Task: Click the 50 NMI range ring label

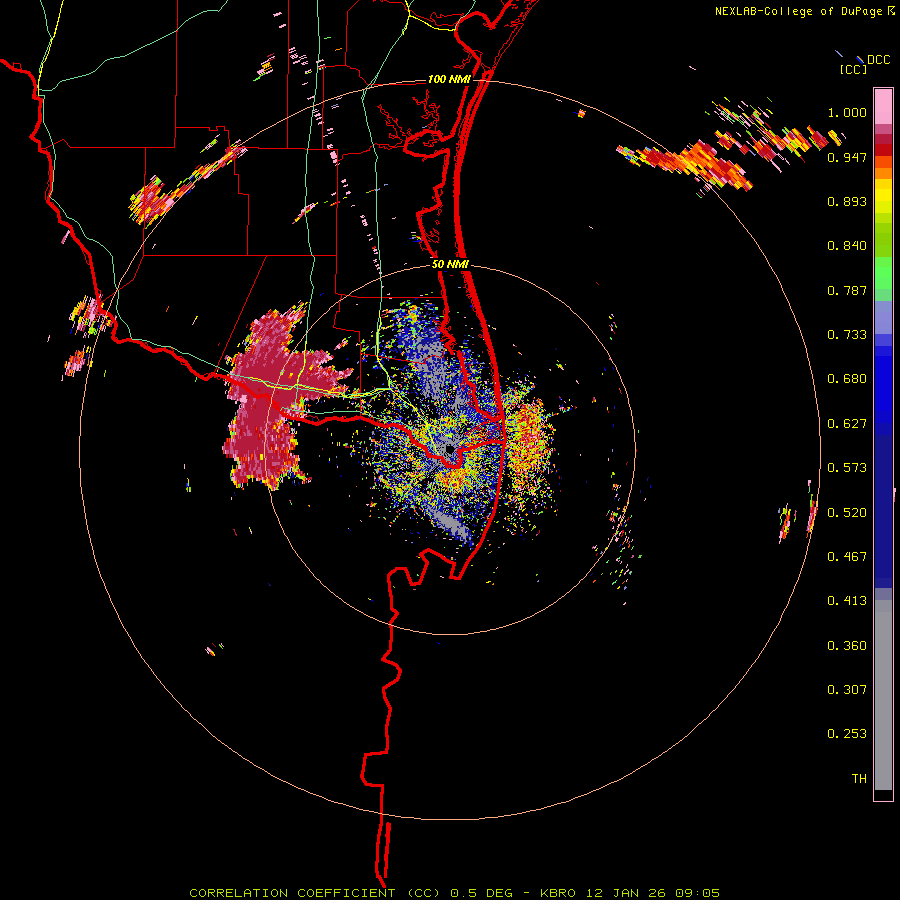Action: click(450, 265)
